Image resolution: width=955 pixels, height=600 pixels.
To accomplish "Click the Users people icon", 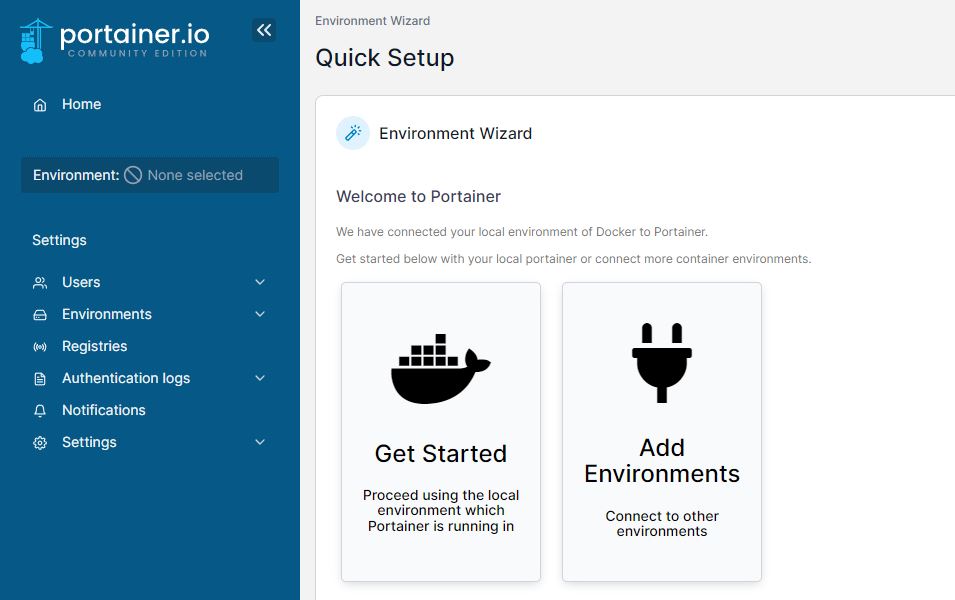I will click(40, 283).
